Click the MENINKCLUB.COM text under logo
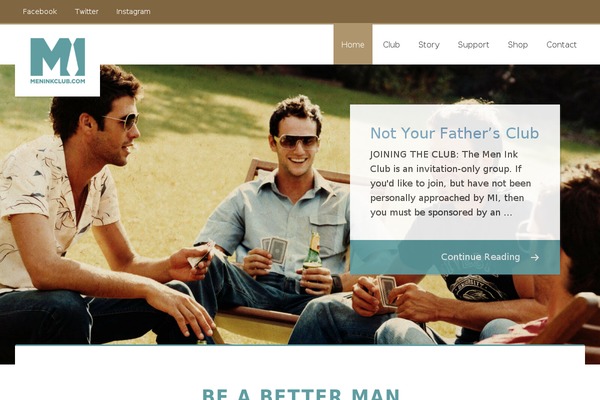The width and height of the screenshot is (600, 400). click(57, 81)
